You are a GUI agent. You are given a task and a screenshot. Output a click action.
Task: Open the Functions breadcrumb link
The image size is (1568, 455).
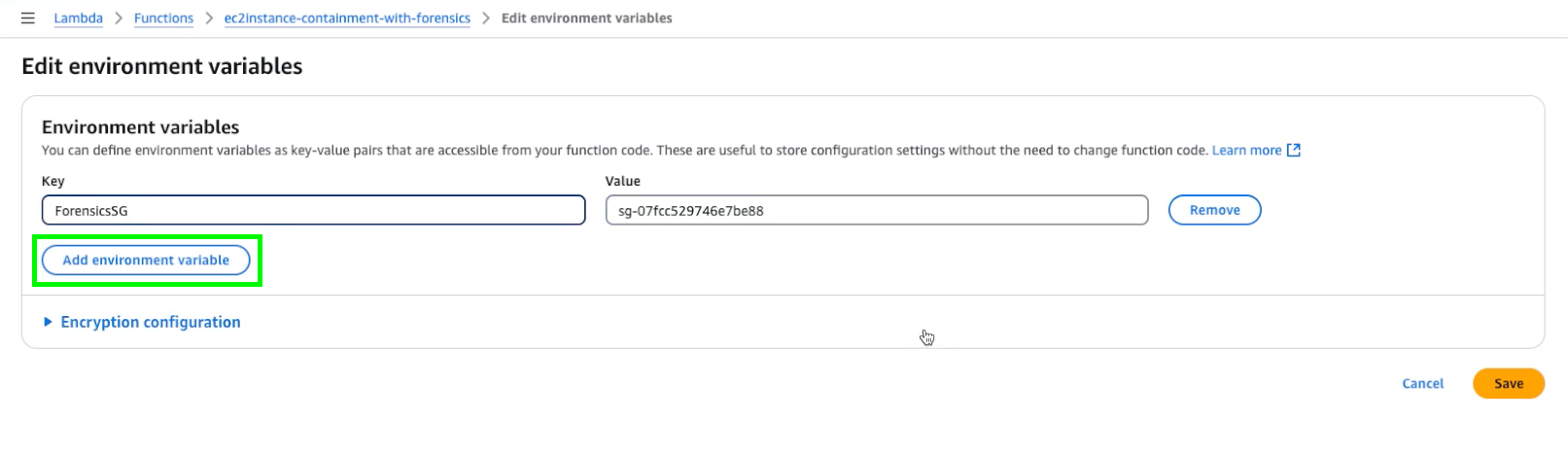163,18
